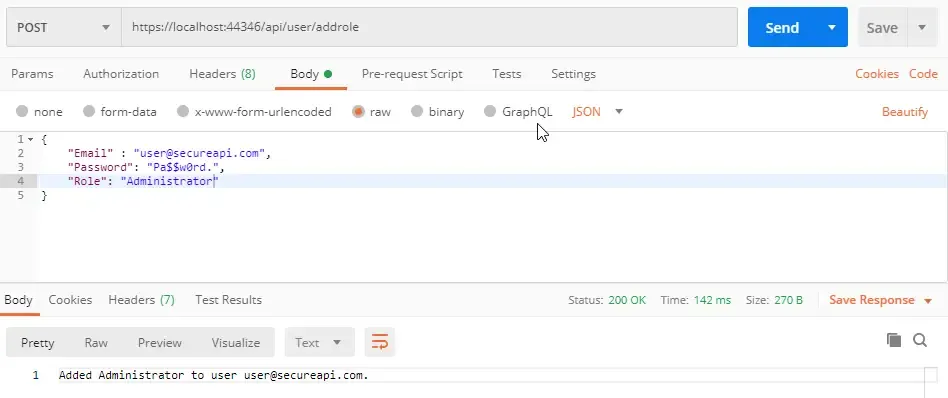Click the Size 270 B value
Screen dimensions: 948x398
788,300
